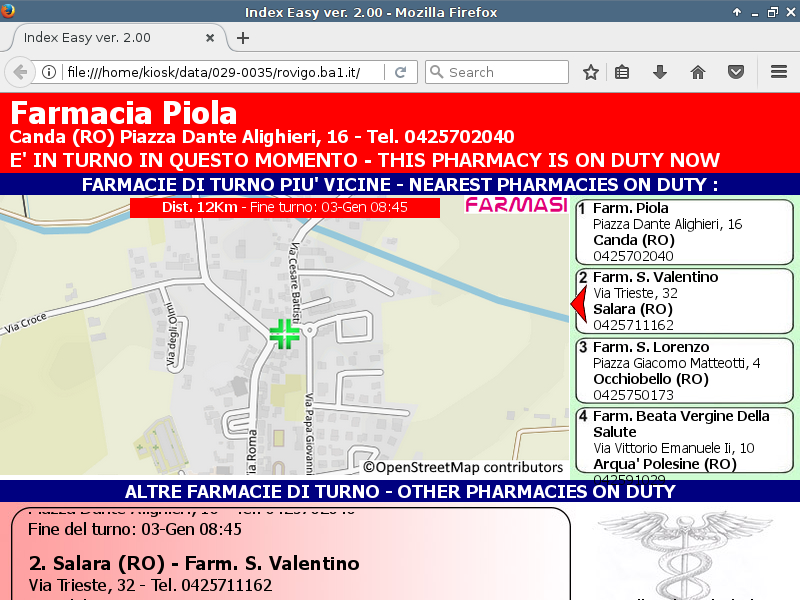This screenshot has width=800, height=600.
Task: Go to the Firefox home page icon
Action: (698, 72)
